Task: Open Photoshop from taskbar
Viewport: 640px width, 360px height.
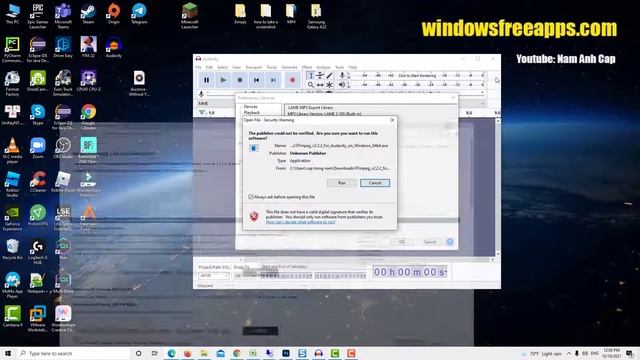Action: (x=286, y=353)
